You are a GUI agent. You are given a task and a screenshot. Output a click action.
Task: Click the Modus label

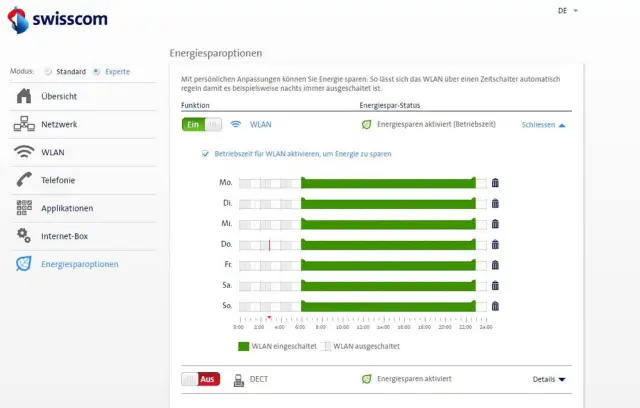point(22,71)
